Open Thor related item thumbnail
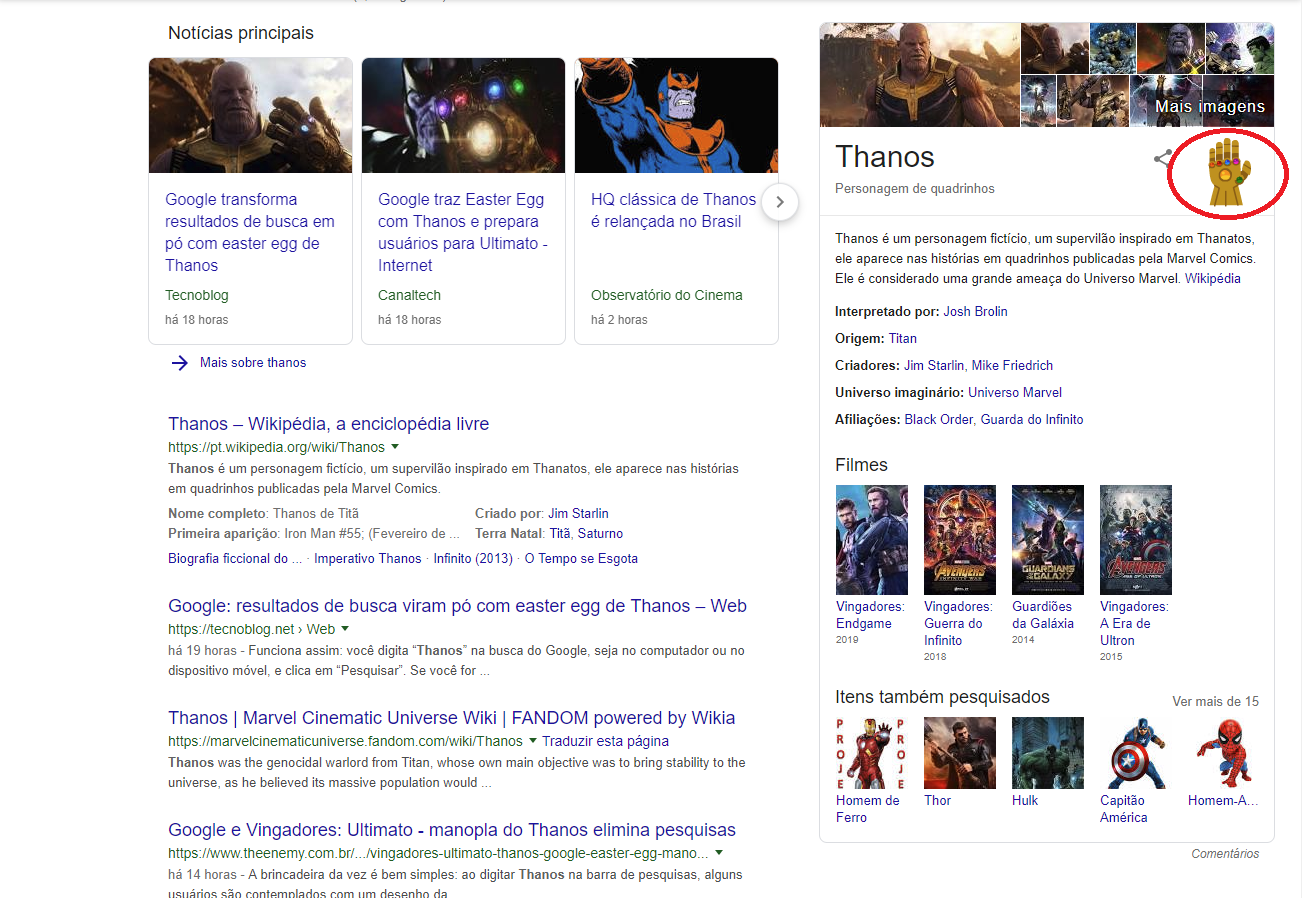This screenshot has height=898, width=1302. tap(960, 753)
